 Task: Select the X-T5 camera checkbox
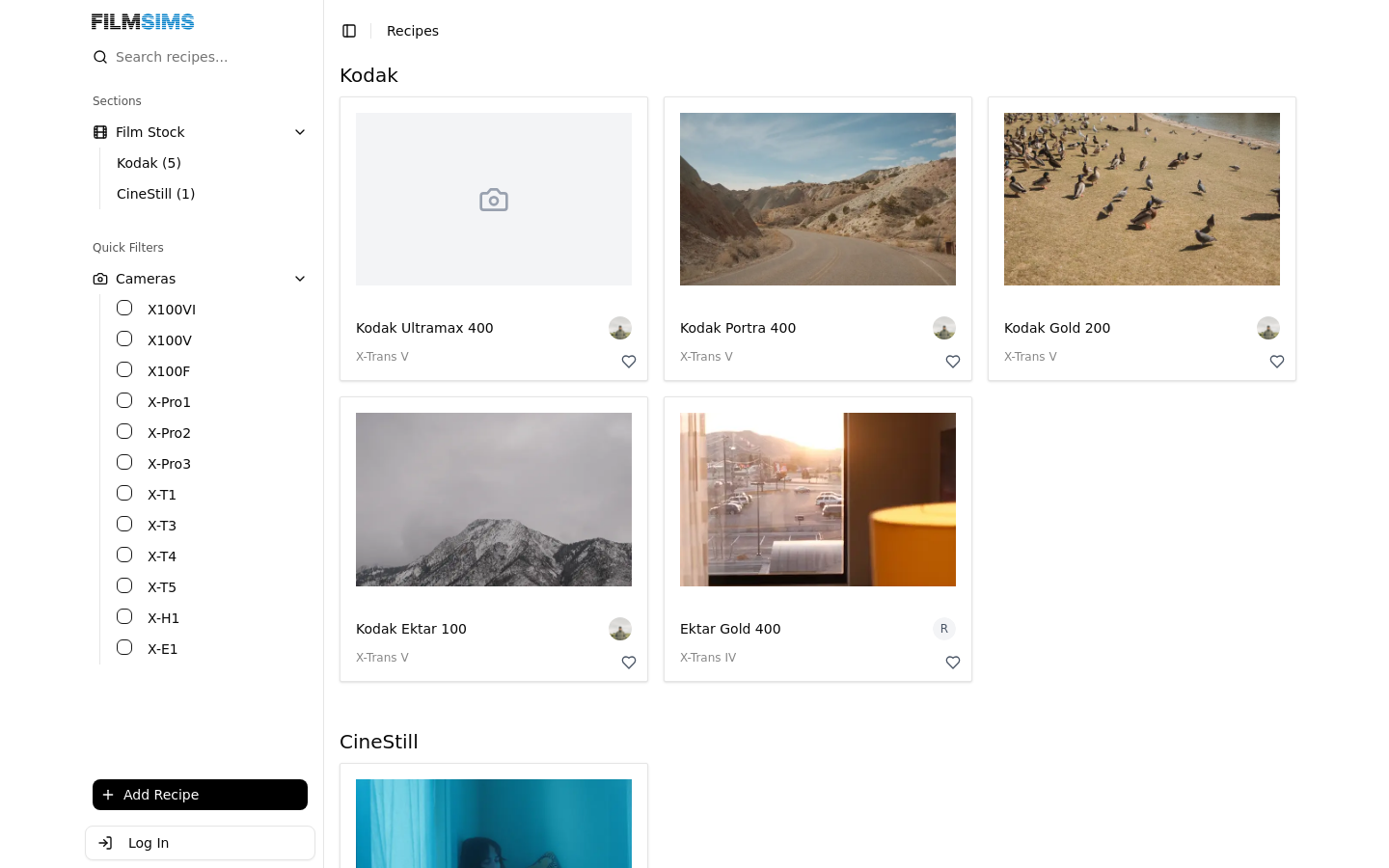point(124,585)
